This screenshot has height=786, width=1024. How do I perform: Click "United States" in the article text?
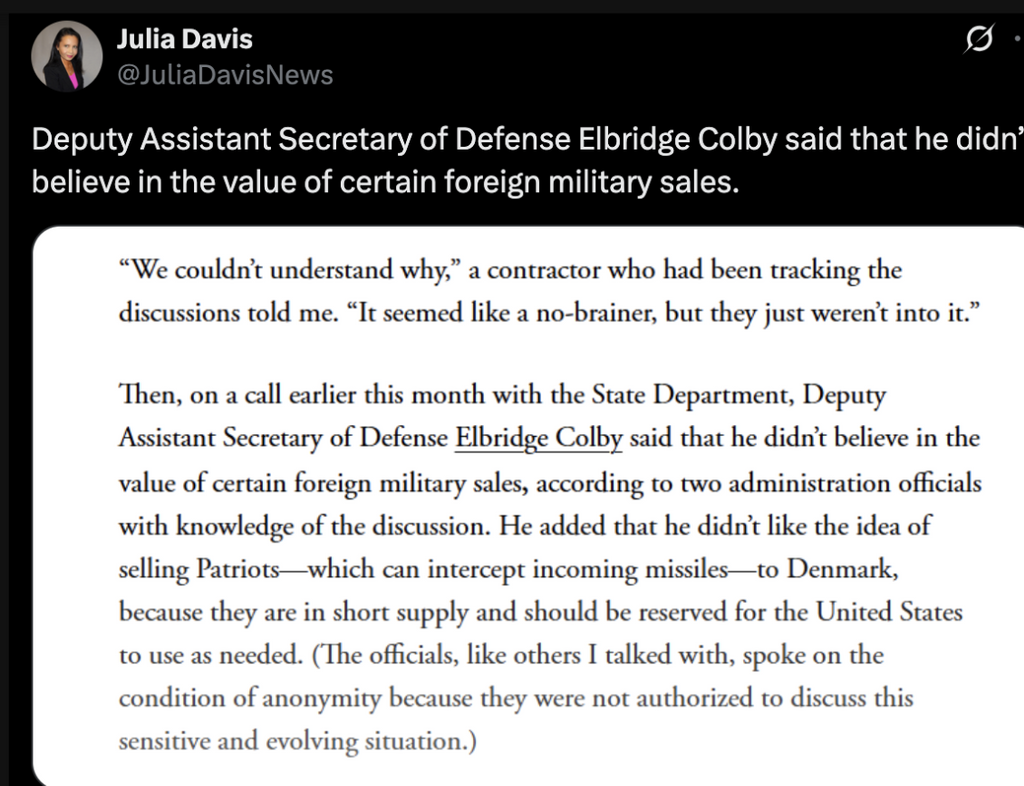click(889, 612)
